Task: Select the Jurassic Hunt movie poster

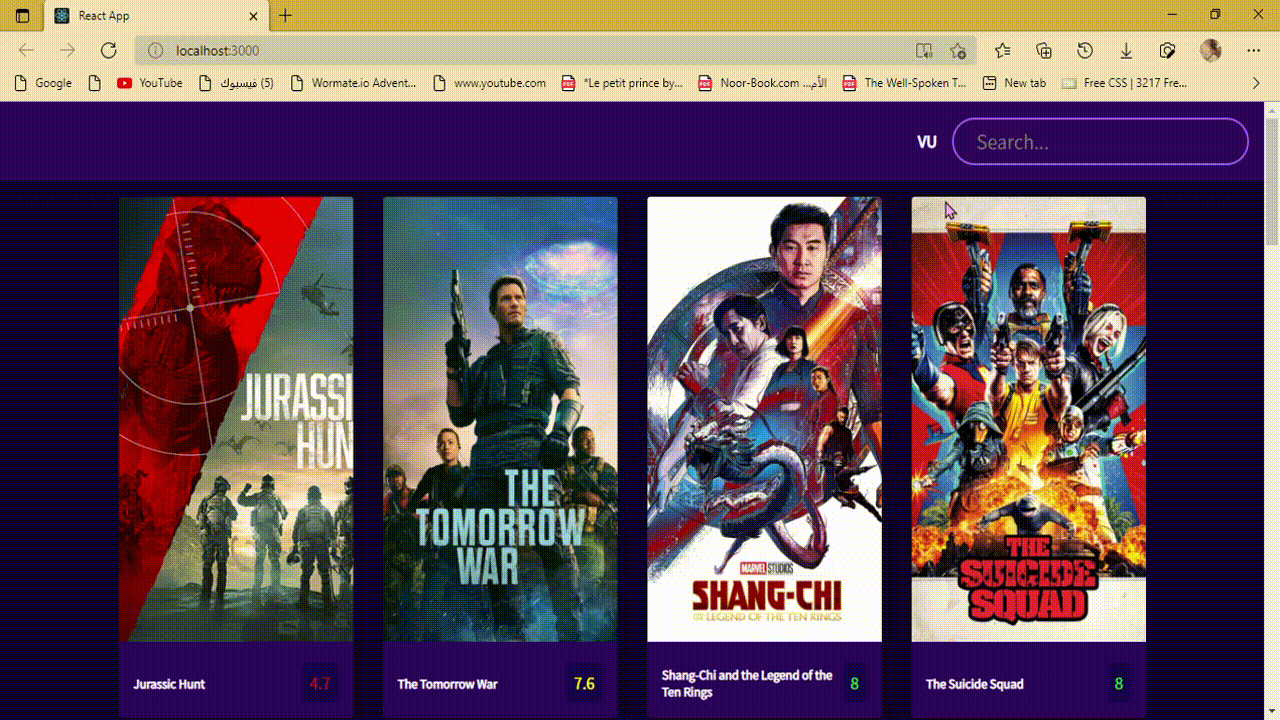Action: 236,419
